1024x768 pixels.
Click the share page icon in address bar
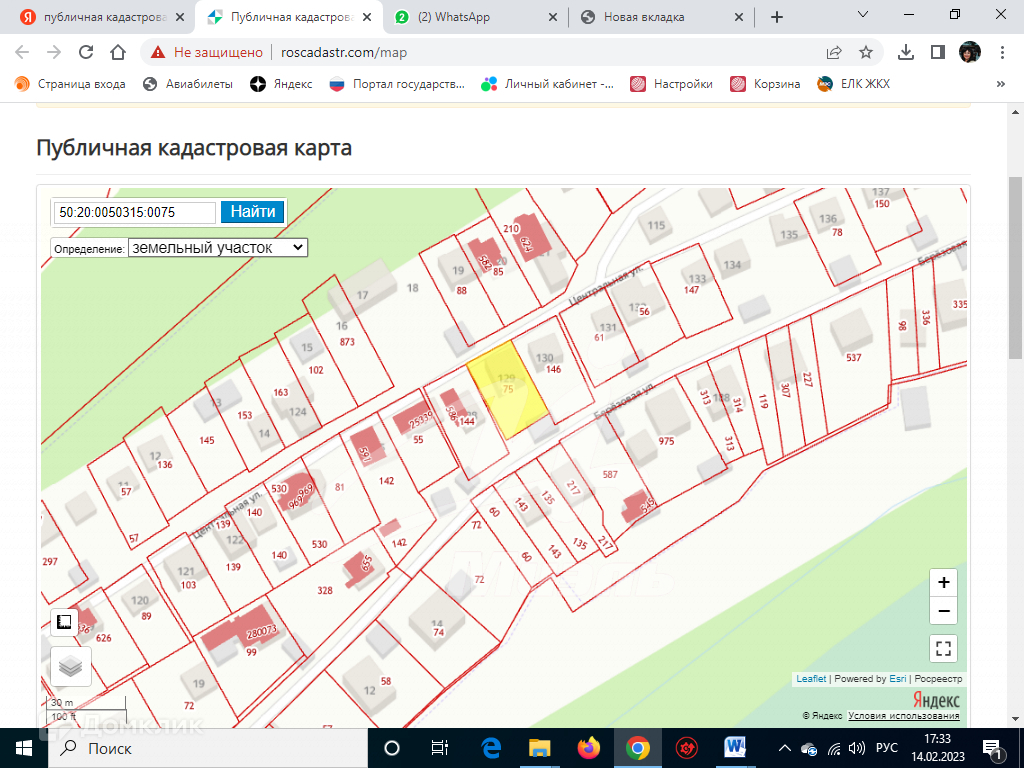(834, 52)
